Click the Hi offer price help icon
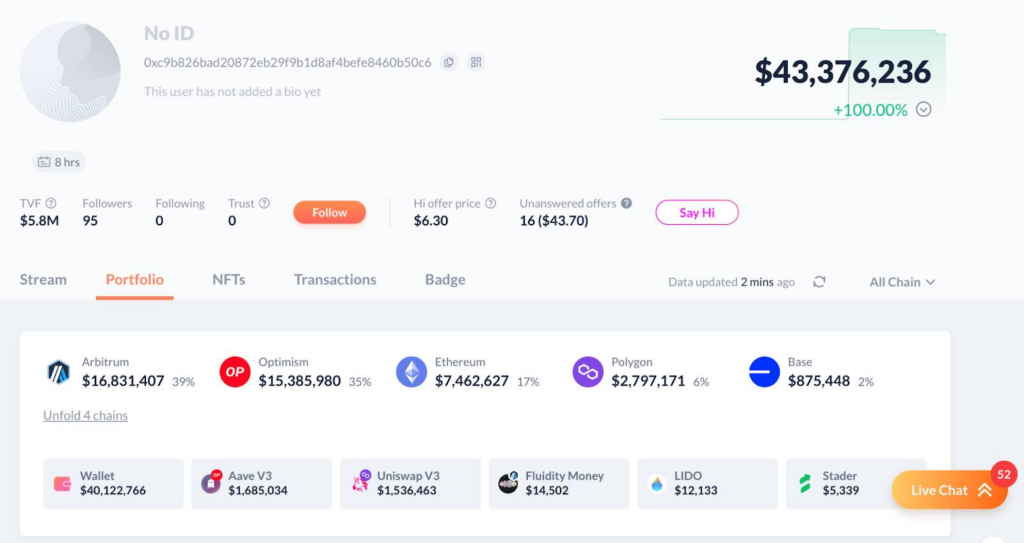The width and height of the screenshot is (1024, 543). point(490,203)
